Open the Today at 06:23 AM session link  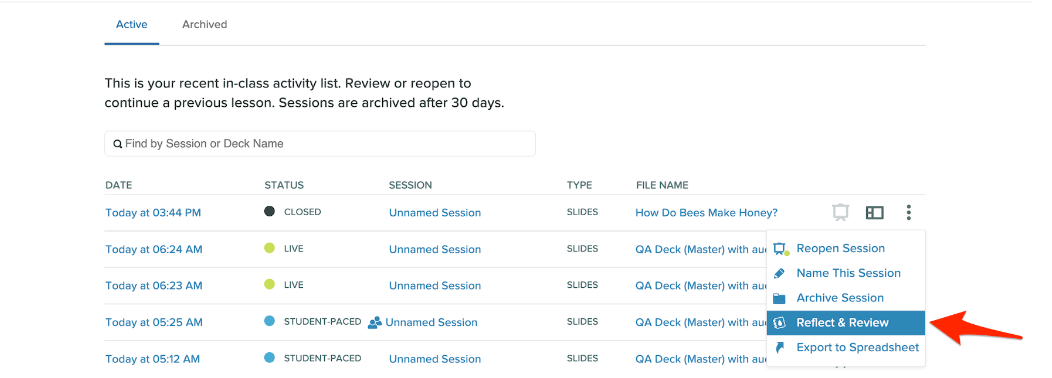(x=154, y=285)
